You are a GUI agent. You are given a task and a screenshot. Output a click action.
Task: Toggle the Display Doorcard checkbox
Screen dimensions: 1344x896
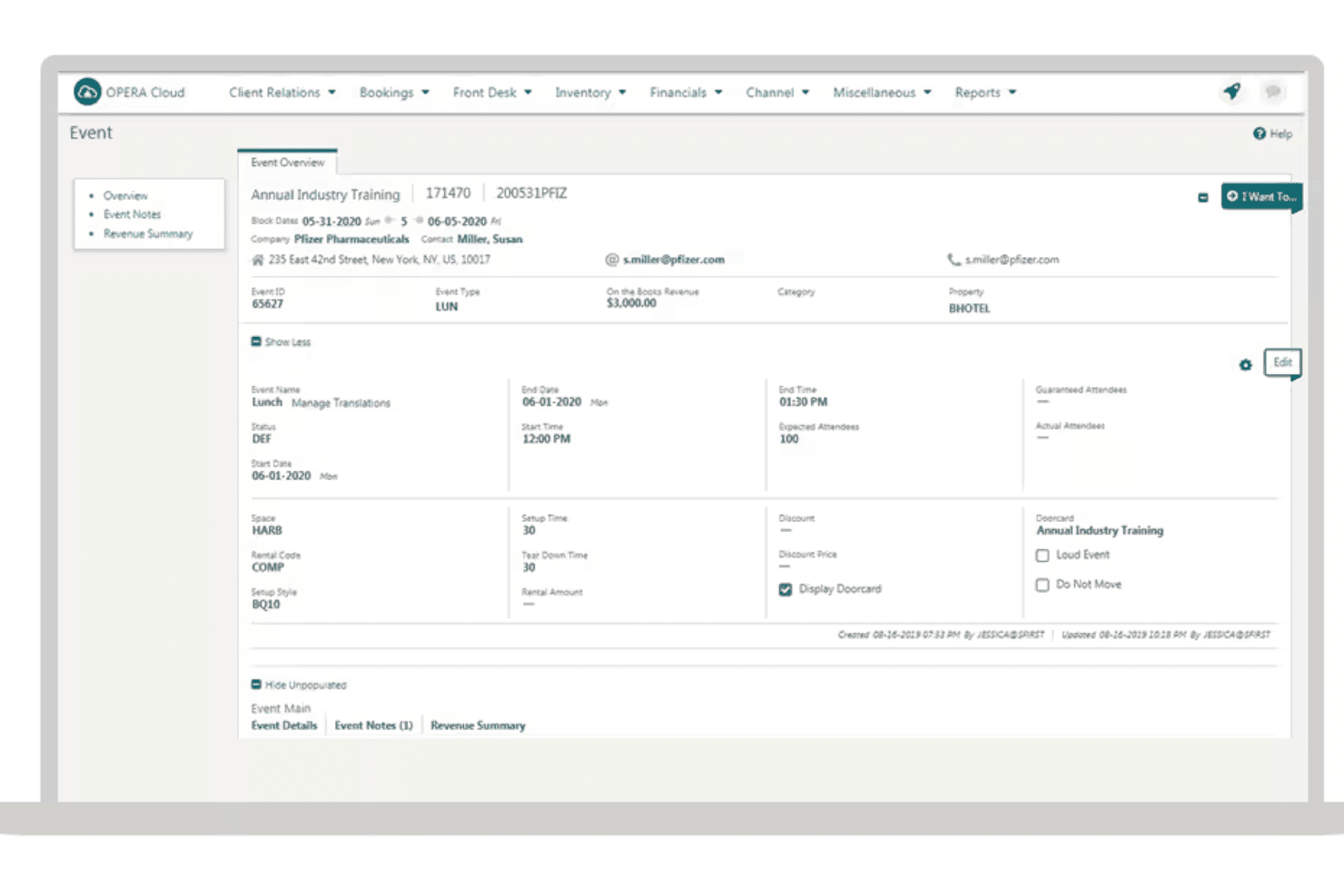pyautogui.click(x=786, y=589)
